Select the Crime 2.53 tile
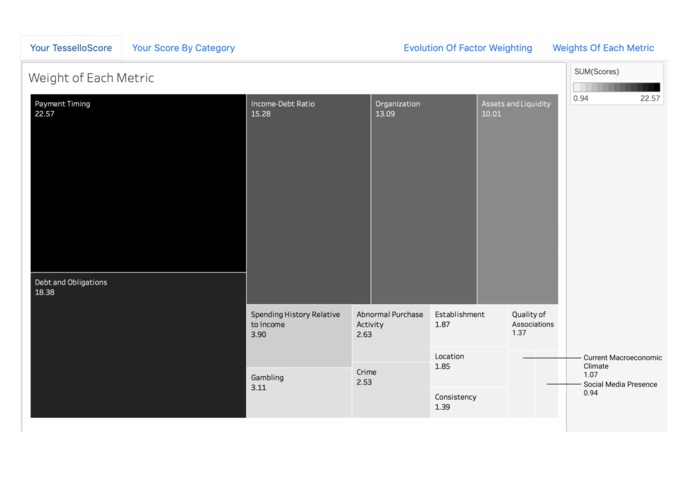The height and width of the screenshot is (494, 695). coord(391,390)
